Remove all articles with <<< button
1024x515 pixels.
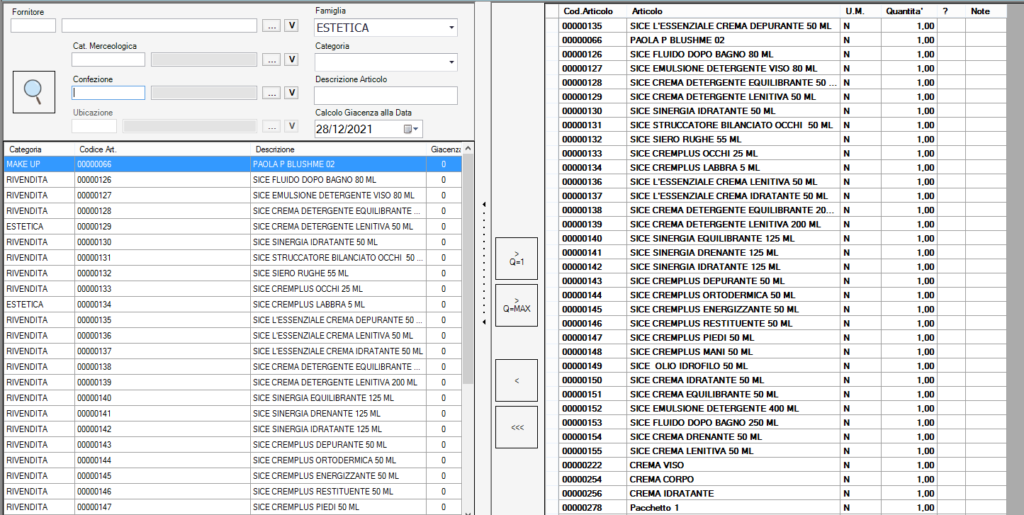(x=516, y=427)
